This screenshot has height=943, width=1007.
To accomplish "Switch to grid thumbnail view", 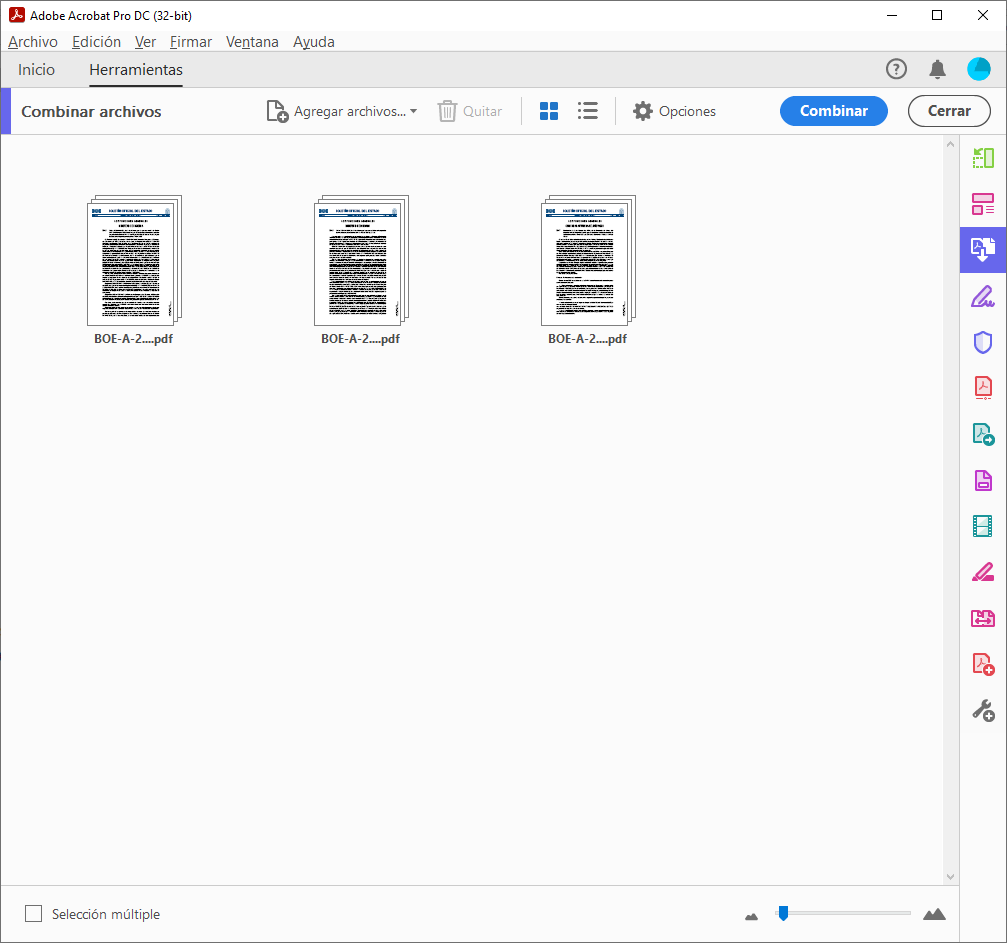I will tap(548, 111).
